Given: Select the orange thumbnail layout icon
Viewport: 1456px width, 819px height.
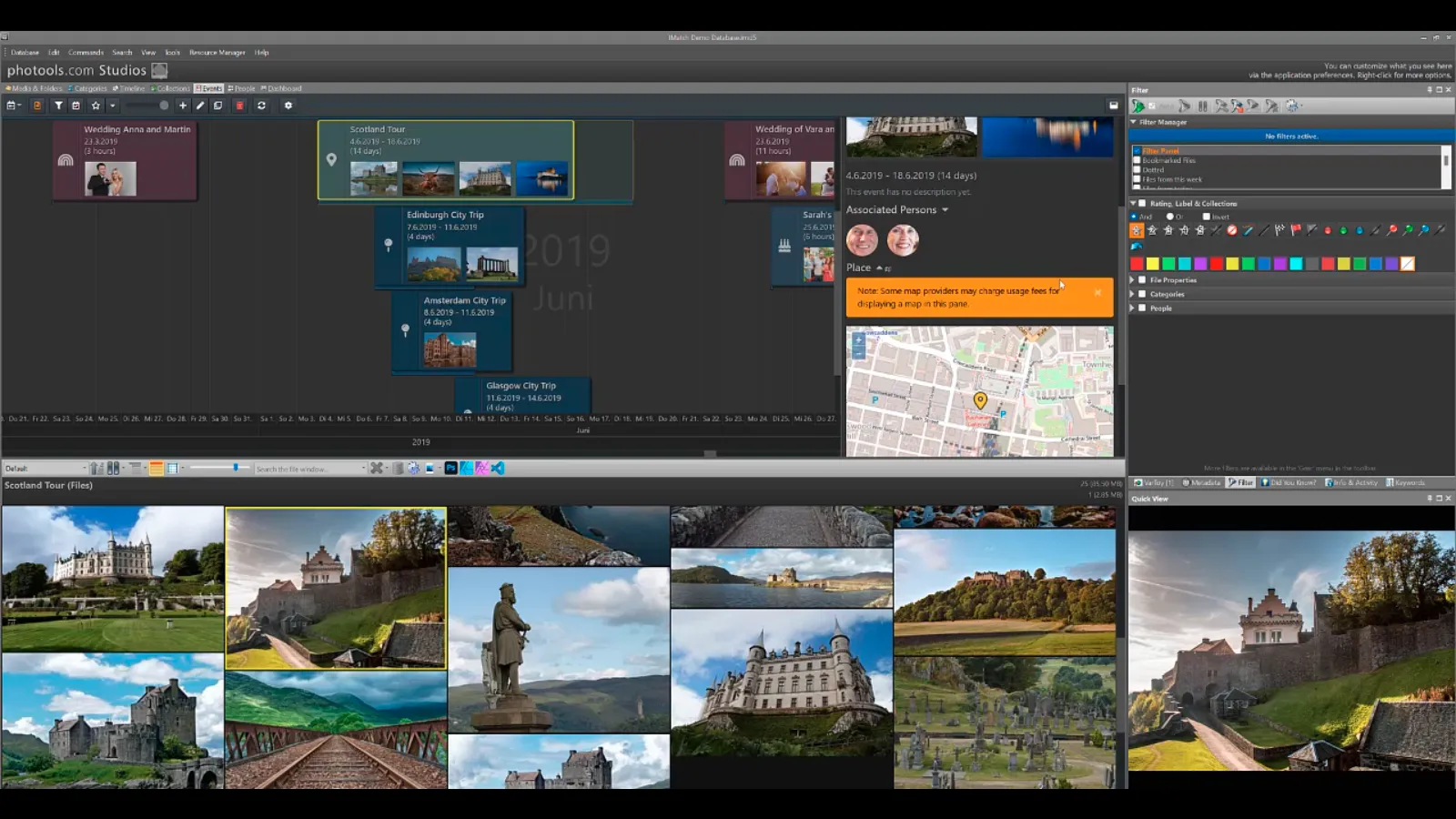Looking at the screenshot, I should tap(157, 468).
